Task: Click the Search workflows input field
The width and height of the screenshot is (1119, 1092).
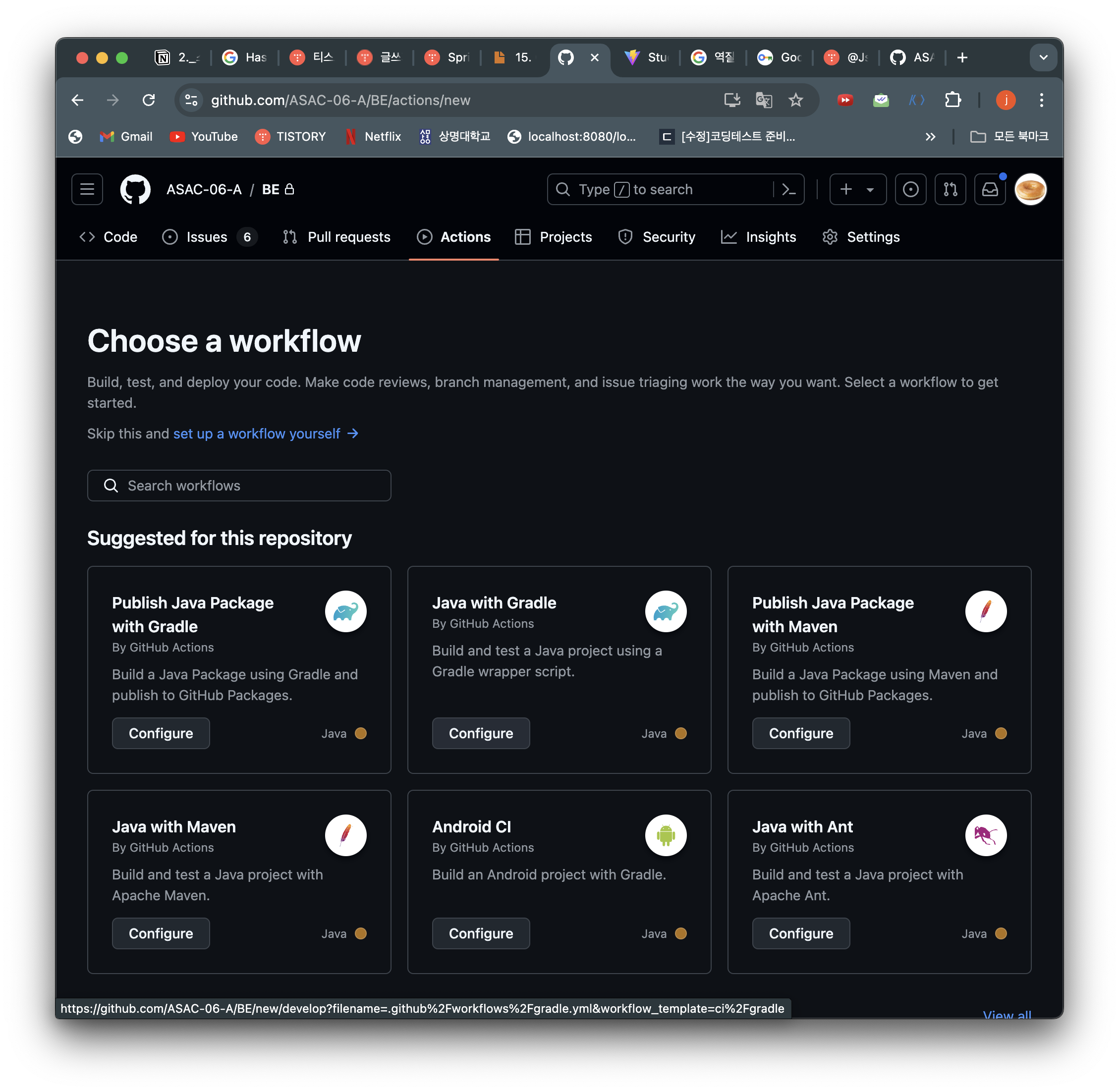Action: tap(239, 486)
